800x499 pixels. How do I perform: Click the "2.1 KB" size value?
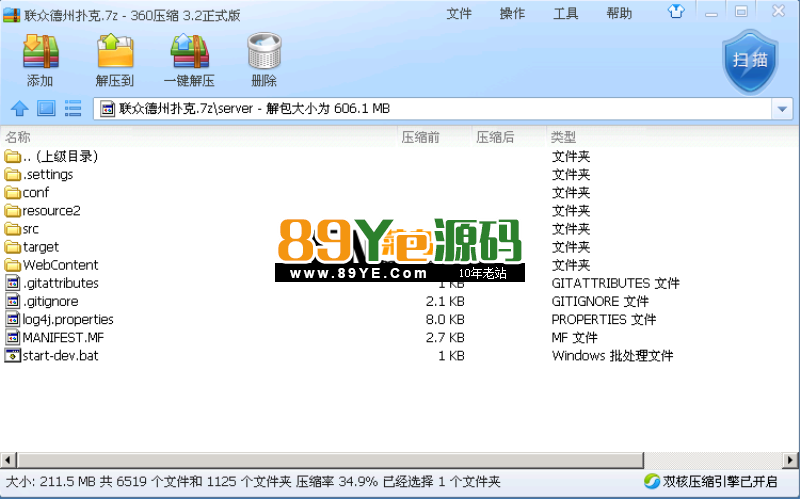(x=445, y=302)
